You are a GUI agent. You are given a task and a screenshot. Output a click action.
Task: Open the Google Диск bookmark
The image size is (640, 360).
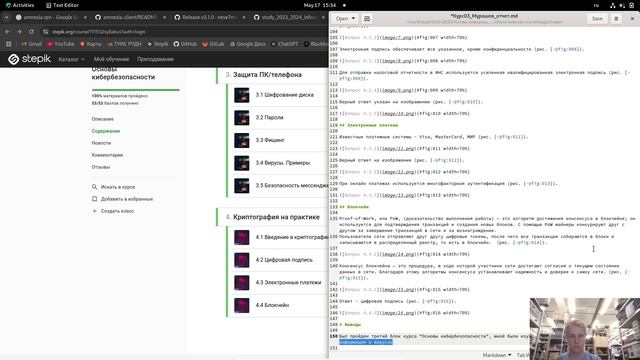(247, 44)
